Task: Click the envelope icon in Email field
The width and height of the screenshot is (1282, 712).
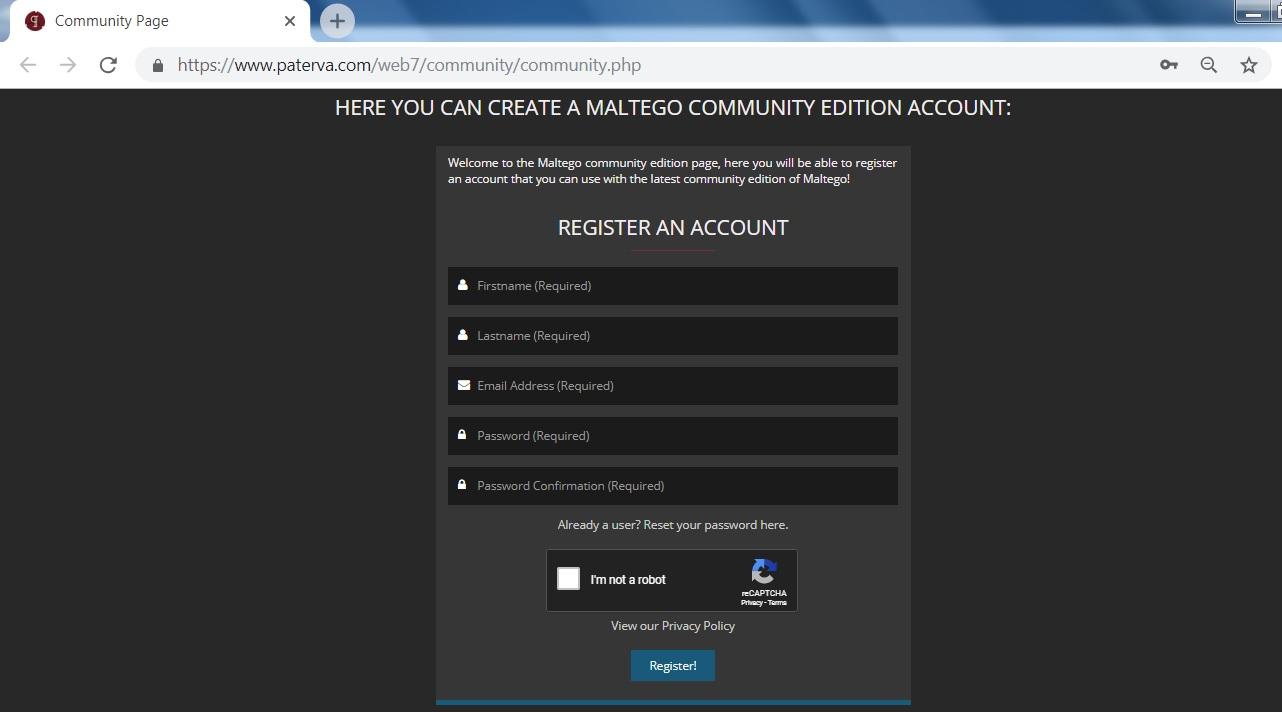Action: [x=464, y=385]
